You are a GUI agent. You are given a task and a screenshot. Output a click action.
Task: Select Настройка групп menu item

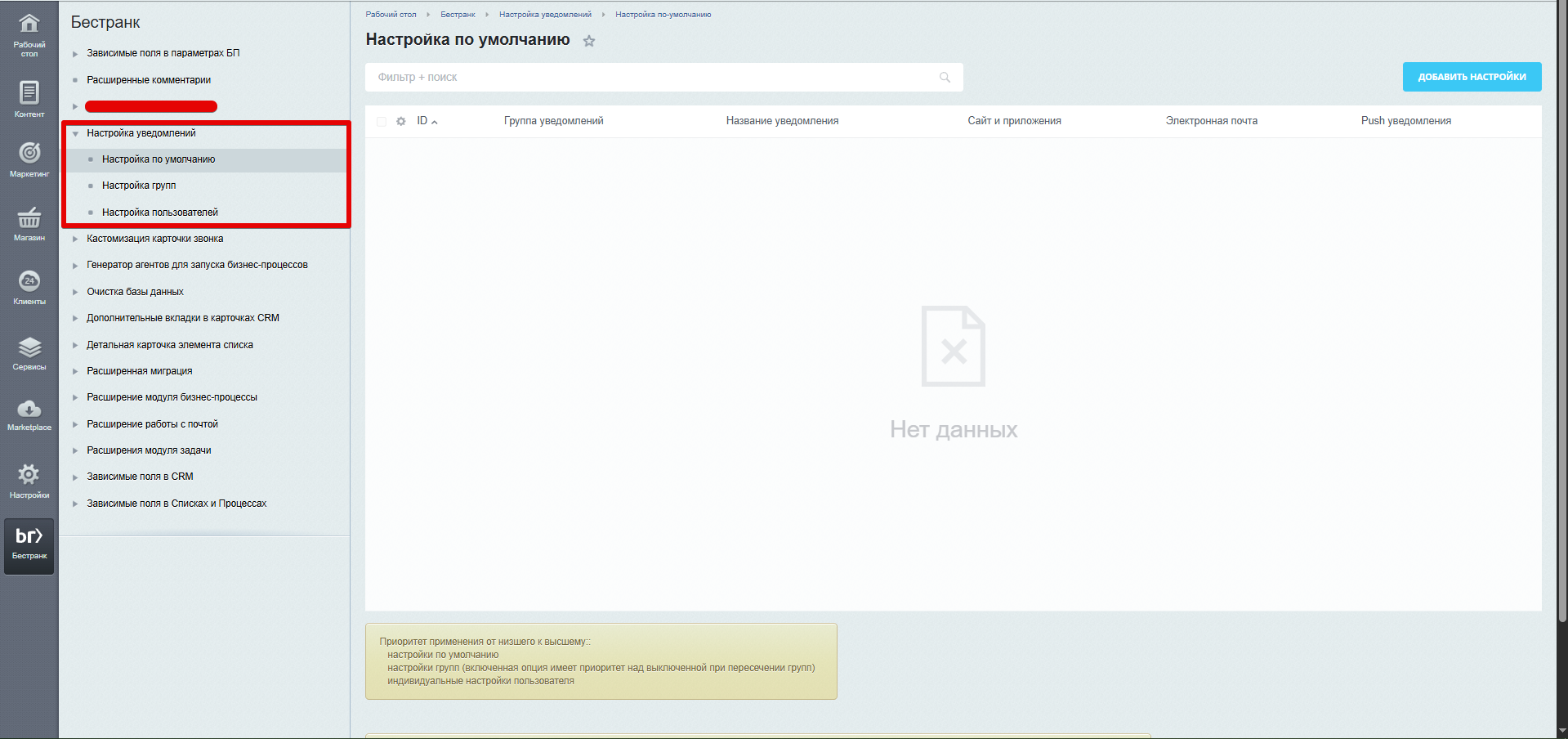tap(139, 186)
